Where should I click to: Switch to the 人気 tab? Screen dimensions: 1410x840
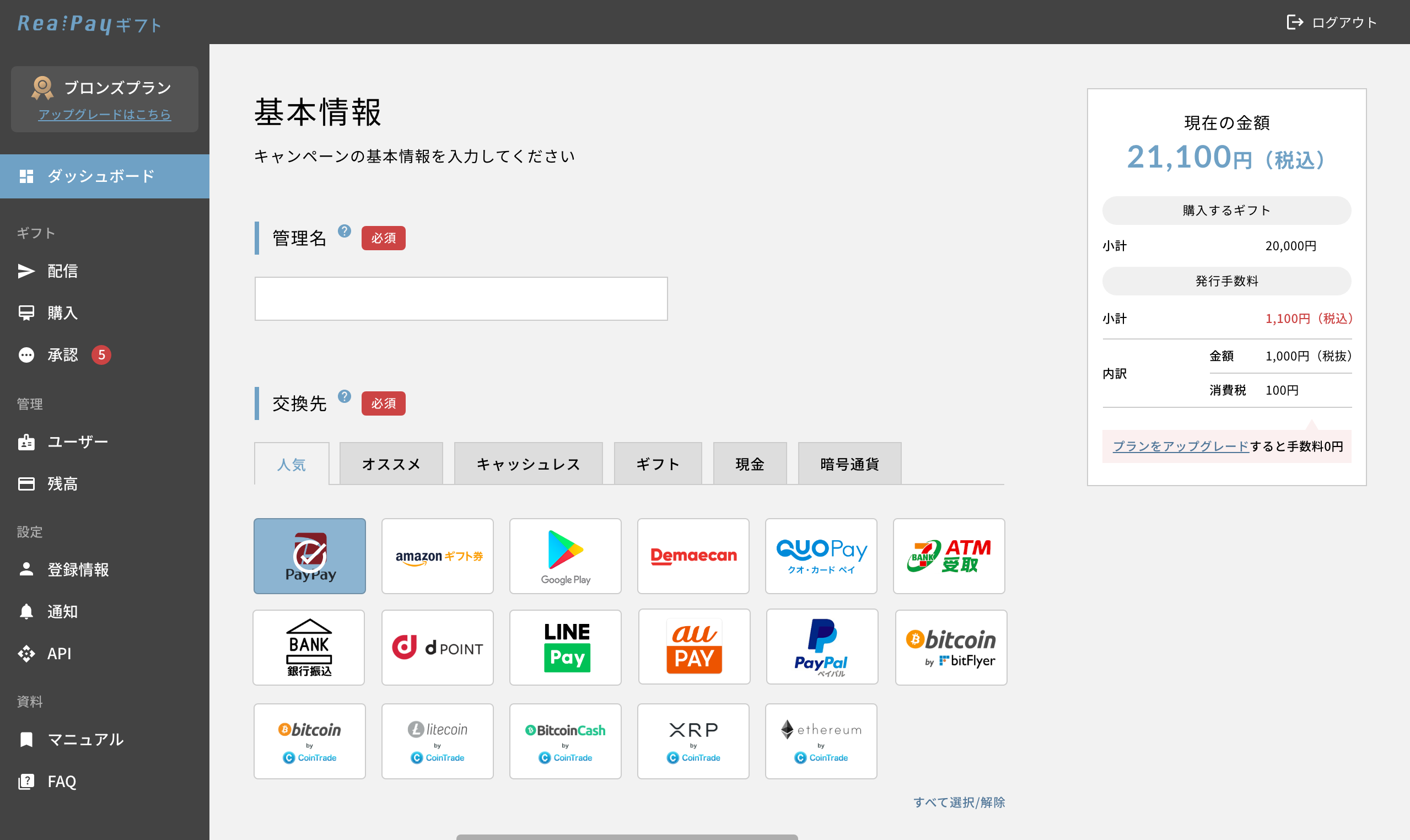[292, 464]
